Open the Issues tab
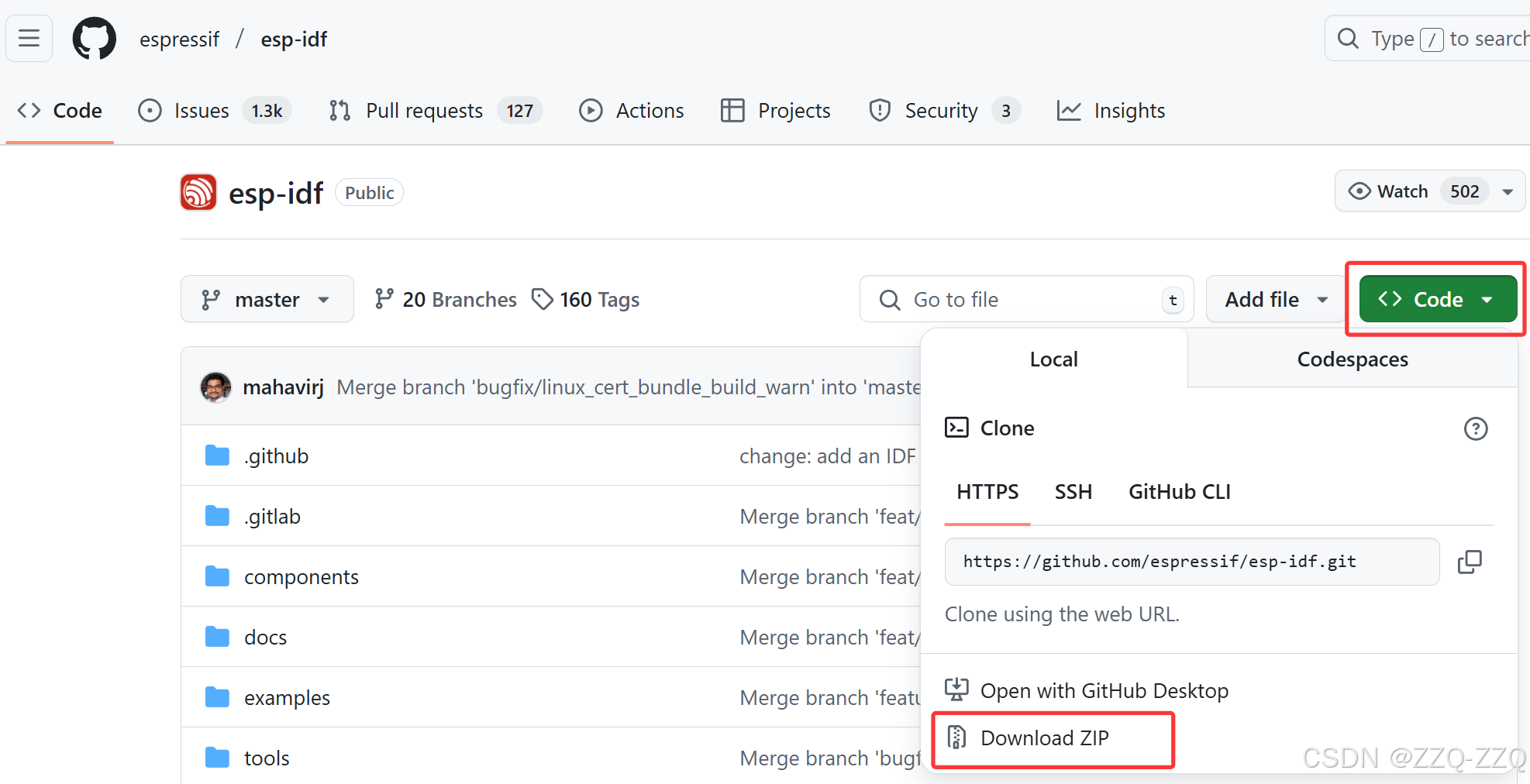Screen dimensions: 1530x784 coord(215,111)
